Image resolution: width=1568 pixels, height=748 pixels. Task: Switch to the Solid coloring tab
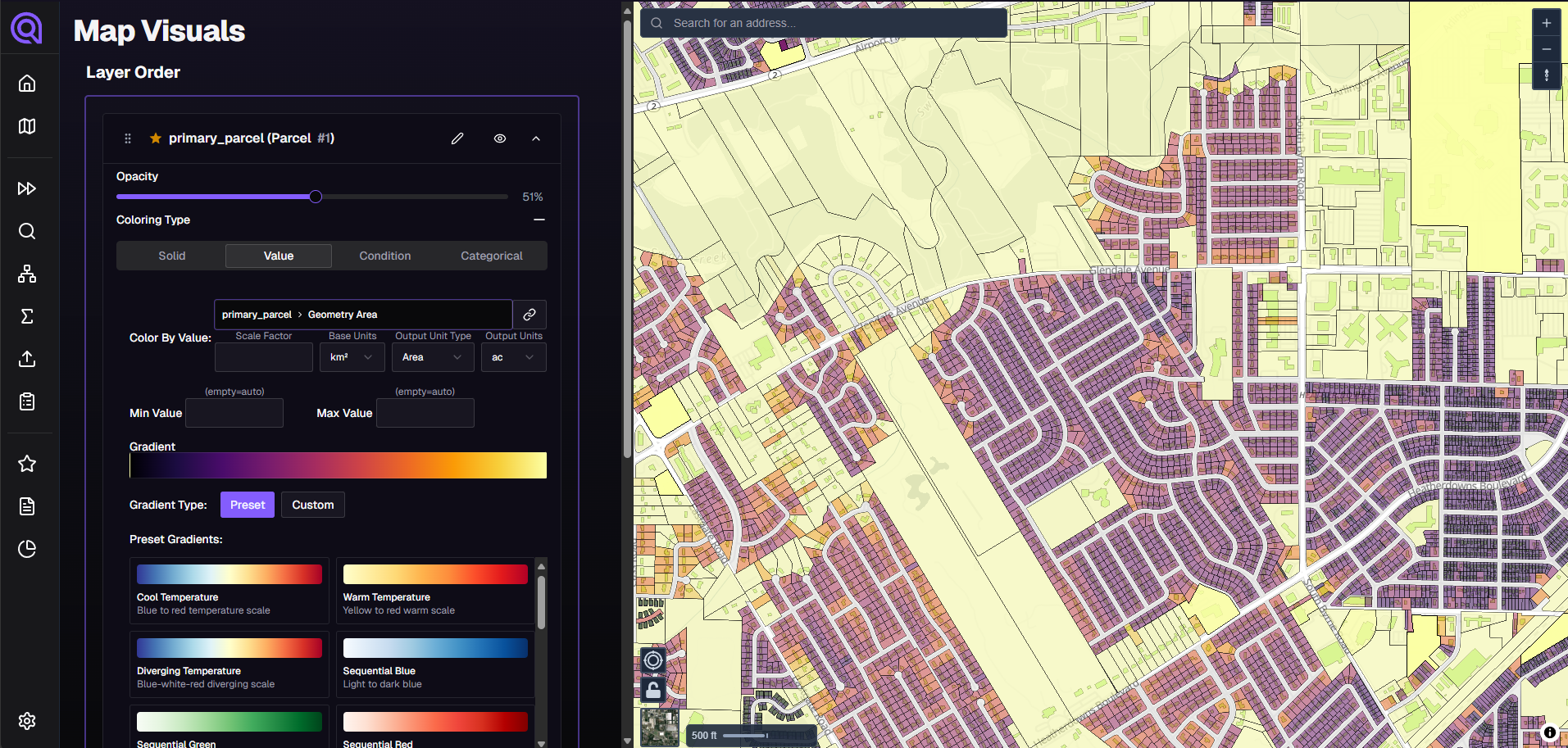pos(171,256)
